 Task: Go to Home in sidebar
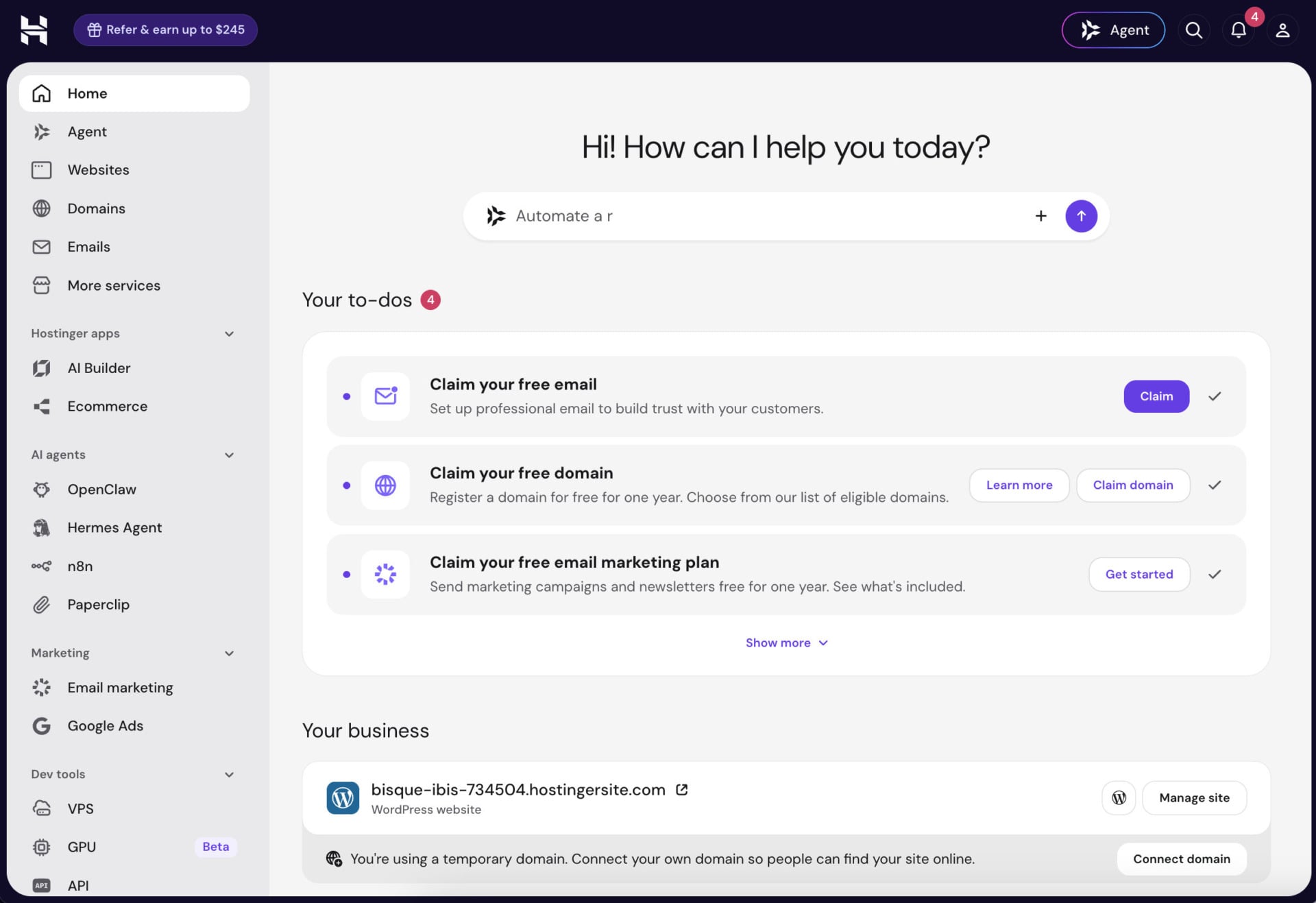(x=134, y=94)
